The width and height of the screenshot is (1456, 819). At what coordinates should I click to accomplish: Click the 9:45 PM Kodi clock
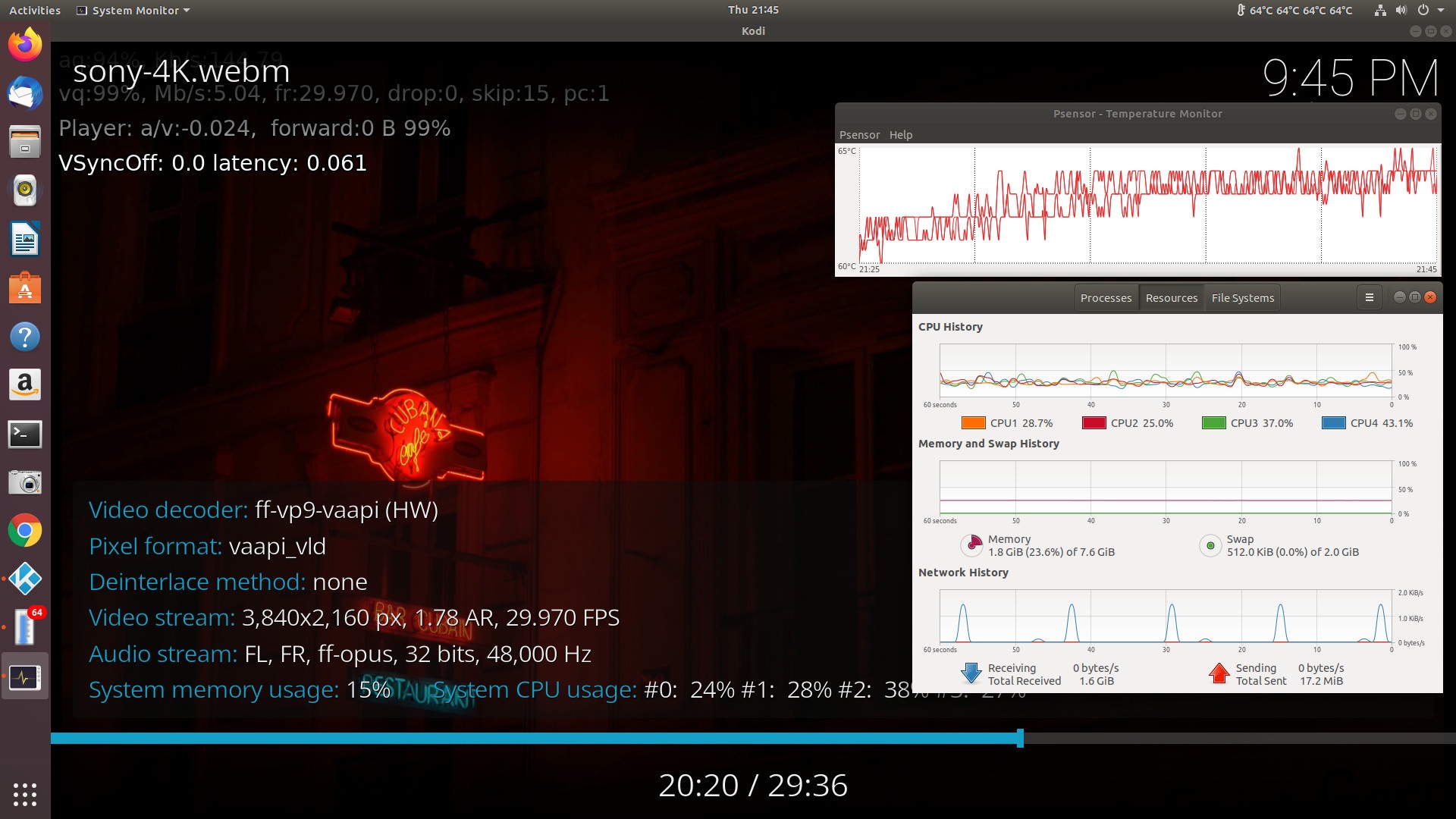1350,78
